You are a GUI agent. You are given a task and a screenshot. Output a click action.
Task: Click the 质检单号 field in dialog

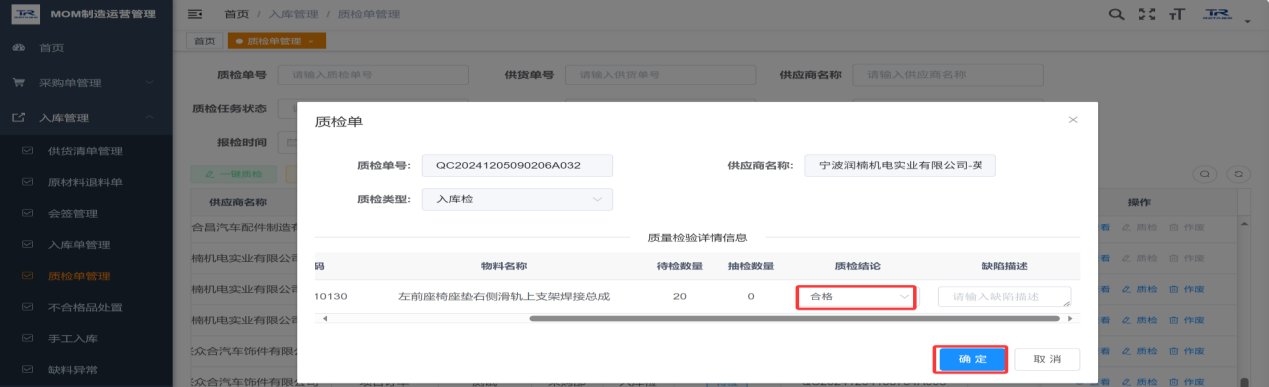point(517,166)
